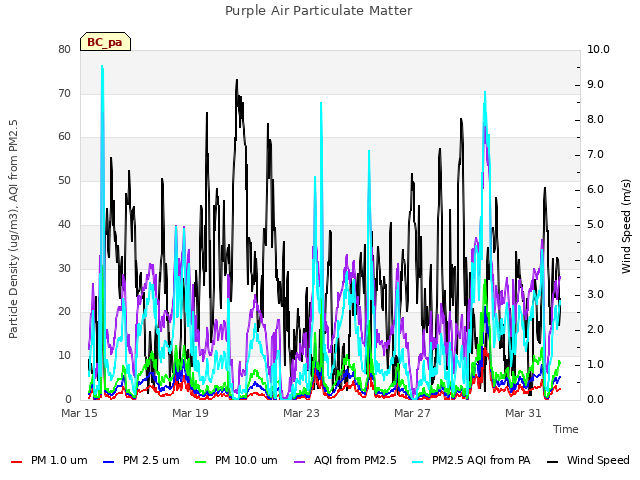Select the AQI from PM2.5 legend label
Image resolution: width=640 pixels, height=480 pixels.
coord(355,460)
